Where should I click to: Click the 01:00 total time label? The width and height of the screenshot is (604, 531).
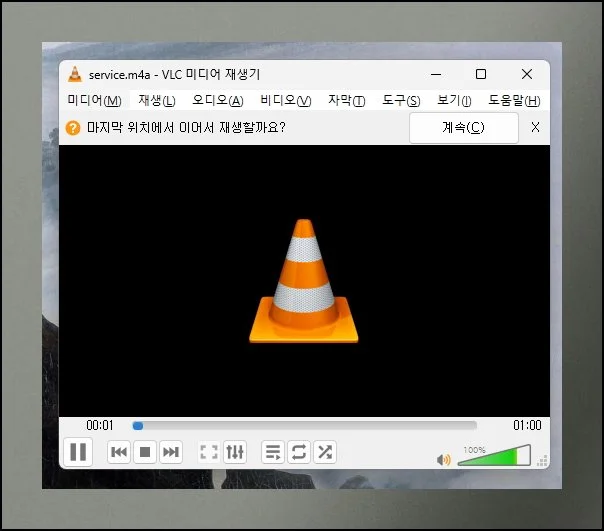point(527,425)
